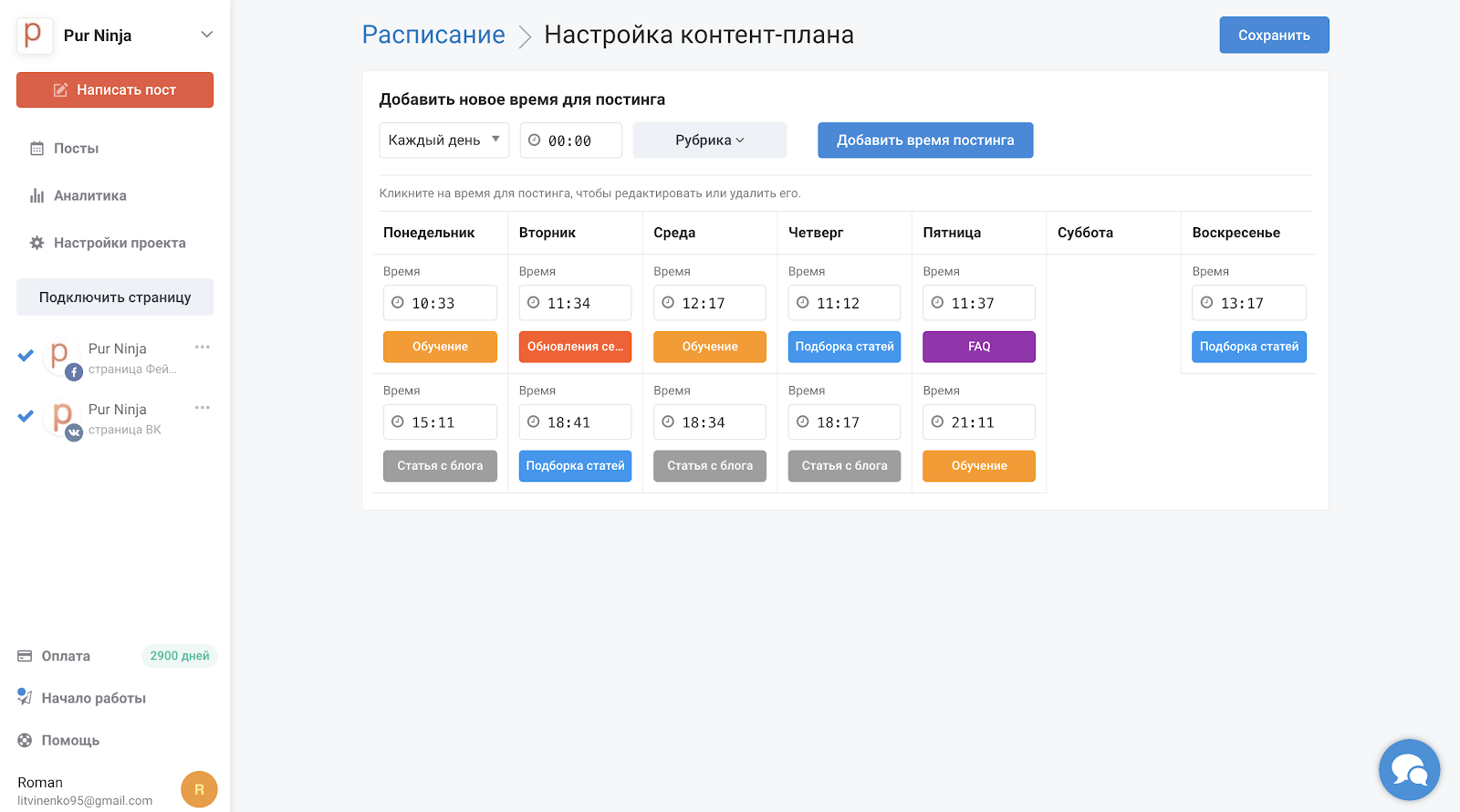Click the 00:00 new time input field
Screen dimensions: 1460x812
pos(571,141)
